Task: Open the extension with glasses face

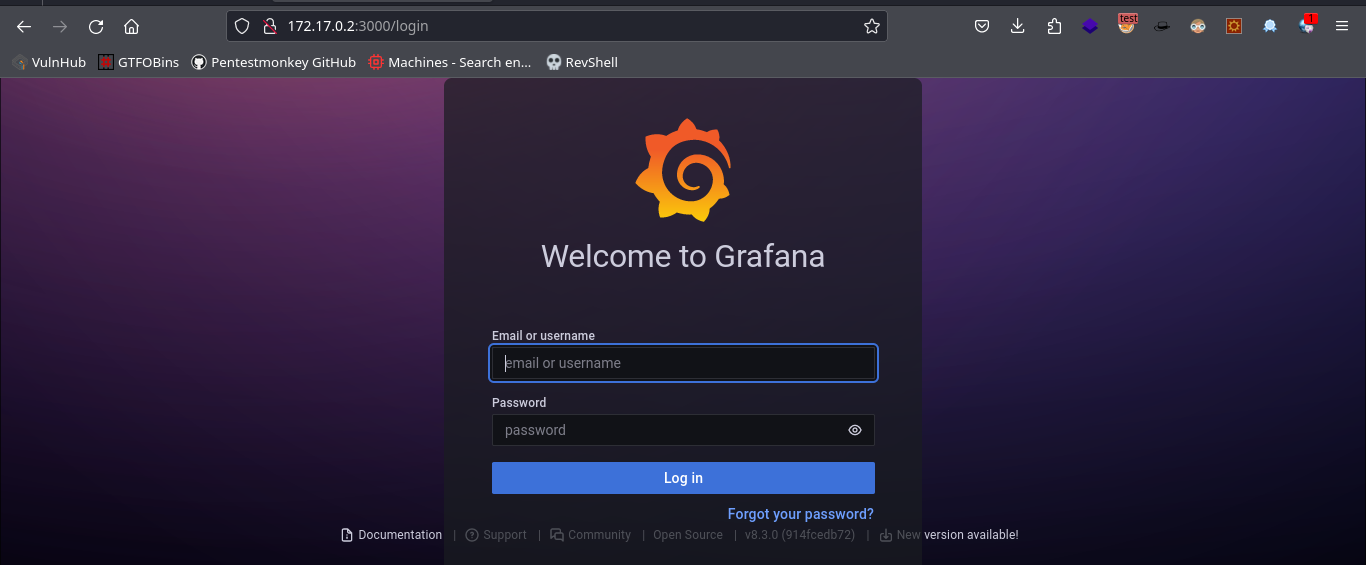Action: (1198, 26)
